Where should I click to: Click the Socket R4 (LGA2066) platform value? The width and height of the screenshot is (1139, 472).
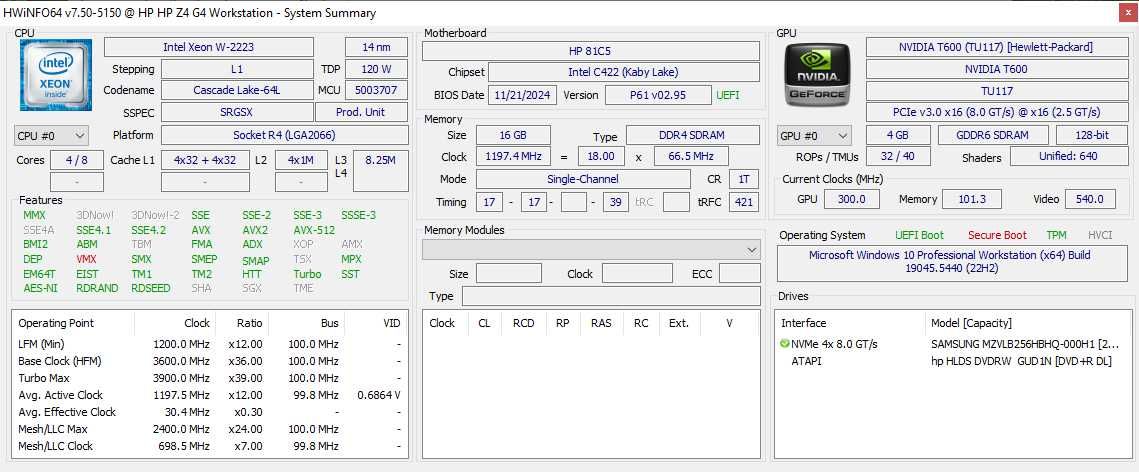coord(284,135)
